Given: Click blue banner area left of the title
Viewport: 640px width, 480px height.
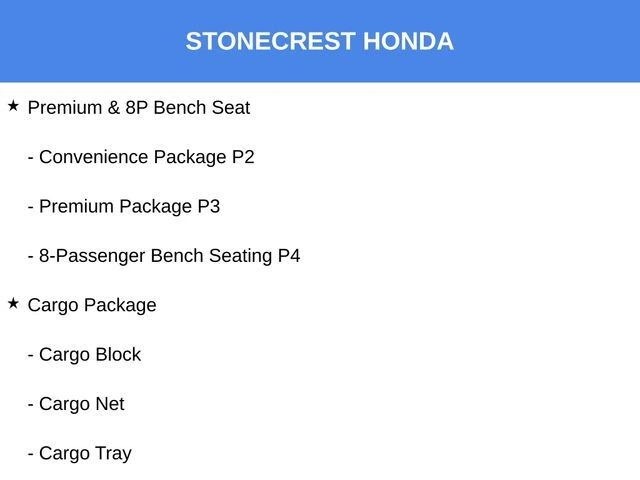Looking at the screenshot, I should [x=90, y=41].
